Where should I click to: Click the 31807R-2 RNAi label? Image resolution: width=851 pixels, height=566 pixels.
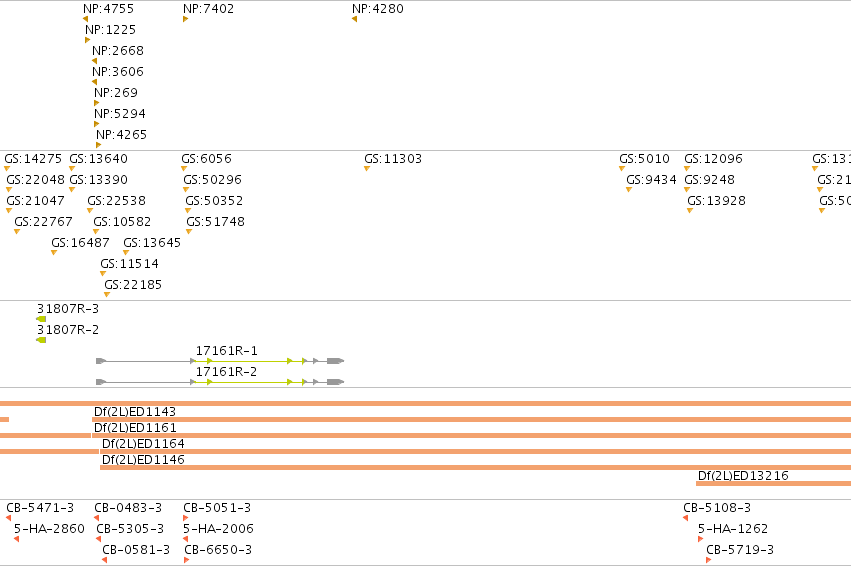68,330
